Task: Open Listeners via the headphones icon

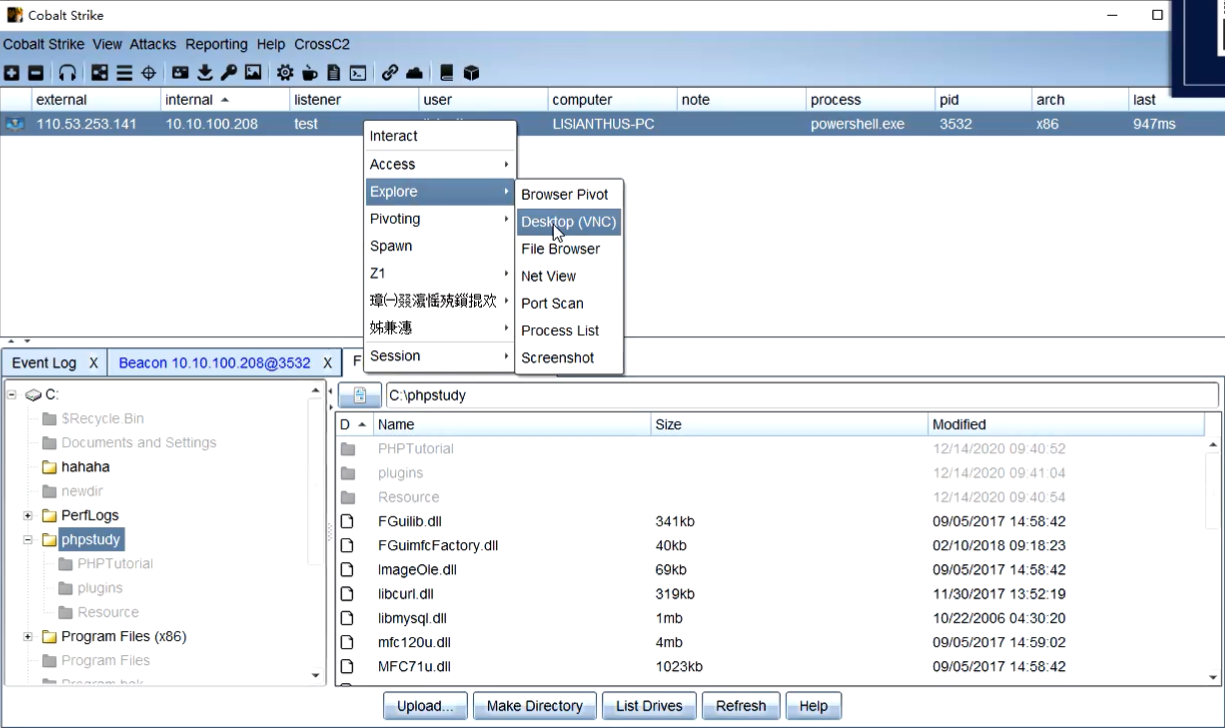Action: (67, 73)
